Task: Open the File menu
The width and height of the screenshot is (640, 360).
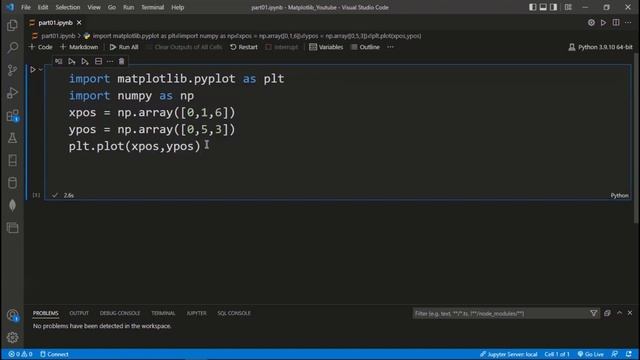Action: coord(26,7)
